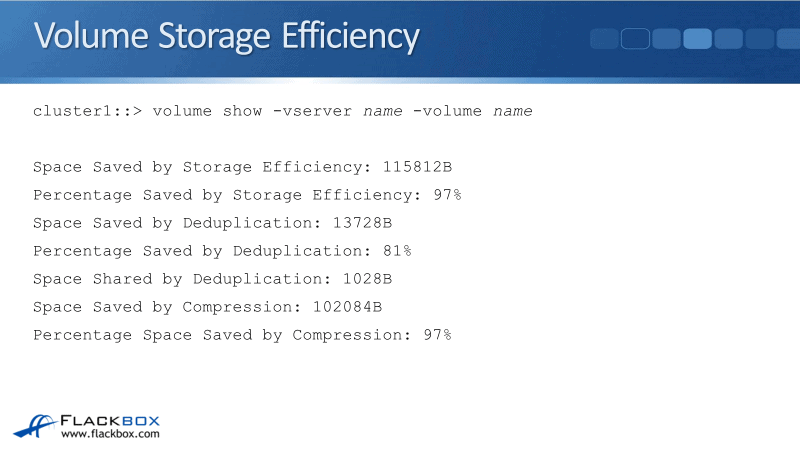800x450 pixels.
Task: Click the brightest light-blue header square
Action: (697, 38)
